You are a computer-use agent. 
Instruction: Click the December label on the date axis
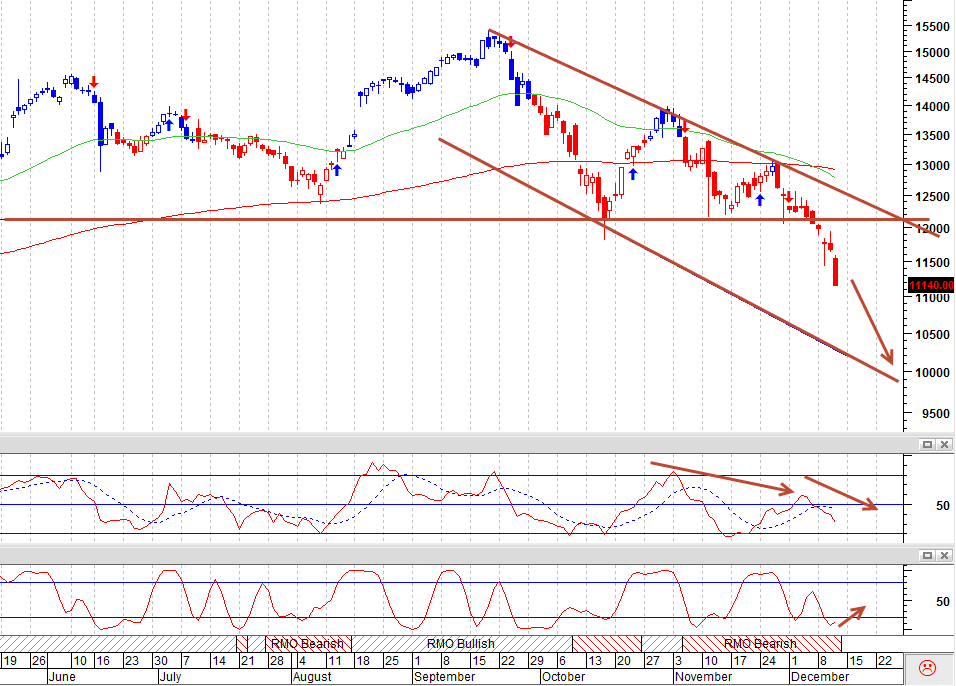(819, 677)
